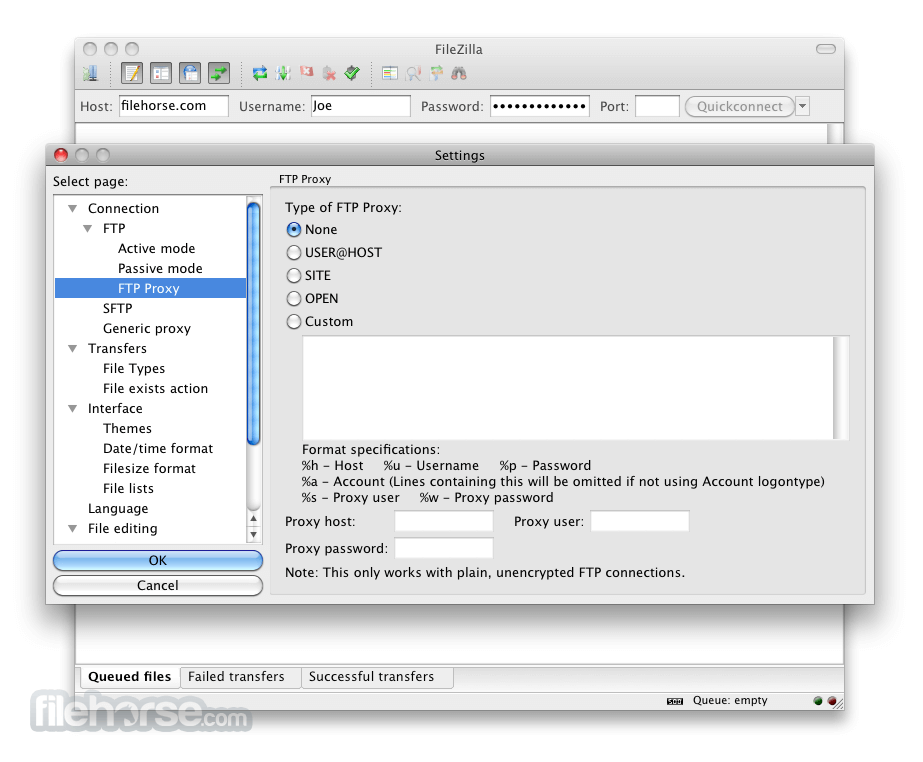The image size is (923, 762).
Task: Click the Quickconnect button
Action: (739, 107)
